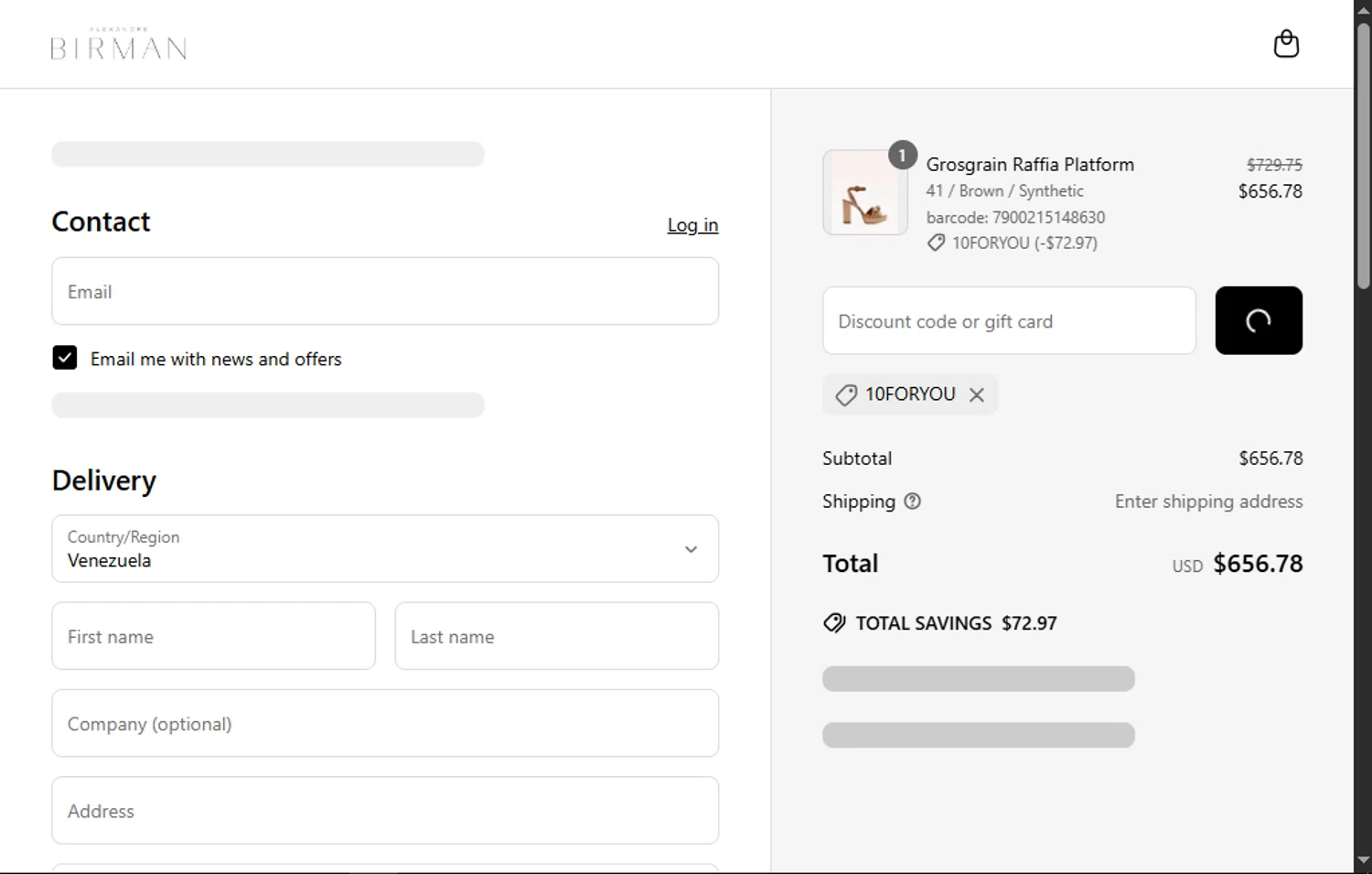Click the Log in link
This screenshot has width=1372, height=874.
692,225
